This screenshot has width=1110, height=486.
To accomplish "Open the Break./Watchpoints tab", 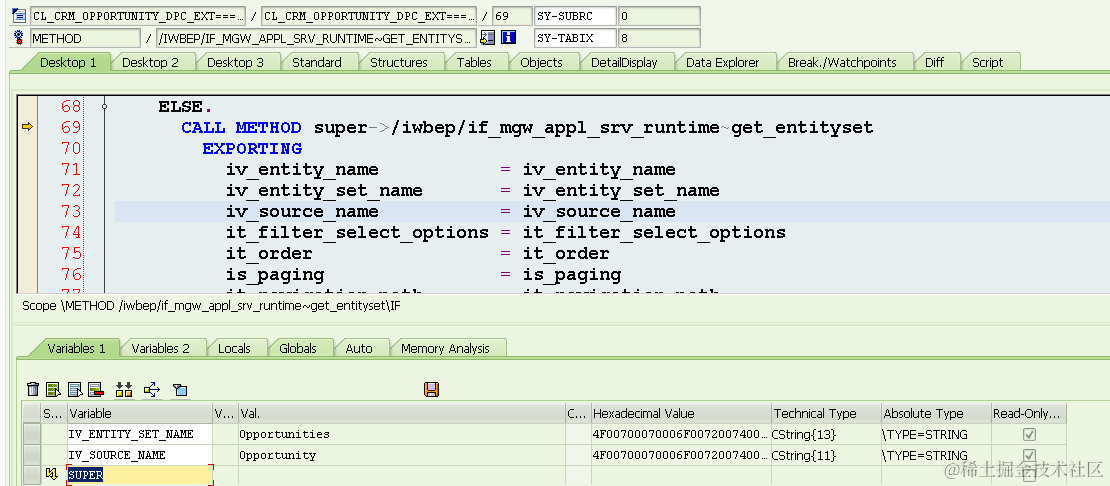I will tap(842, 62).
